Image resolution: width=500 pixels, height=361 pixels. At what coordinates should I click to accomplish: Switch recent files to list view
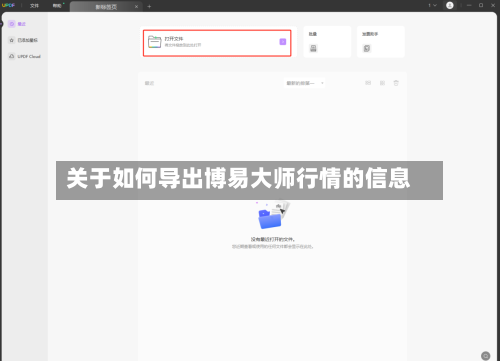coord(368,83)
